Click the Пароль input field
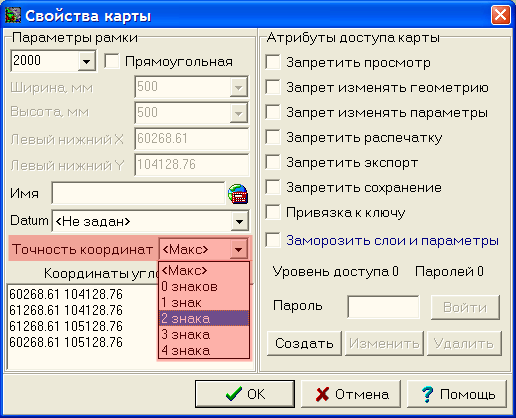Screen dimensions: 516x418 pos(383,307)
